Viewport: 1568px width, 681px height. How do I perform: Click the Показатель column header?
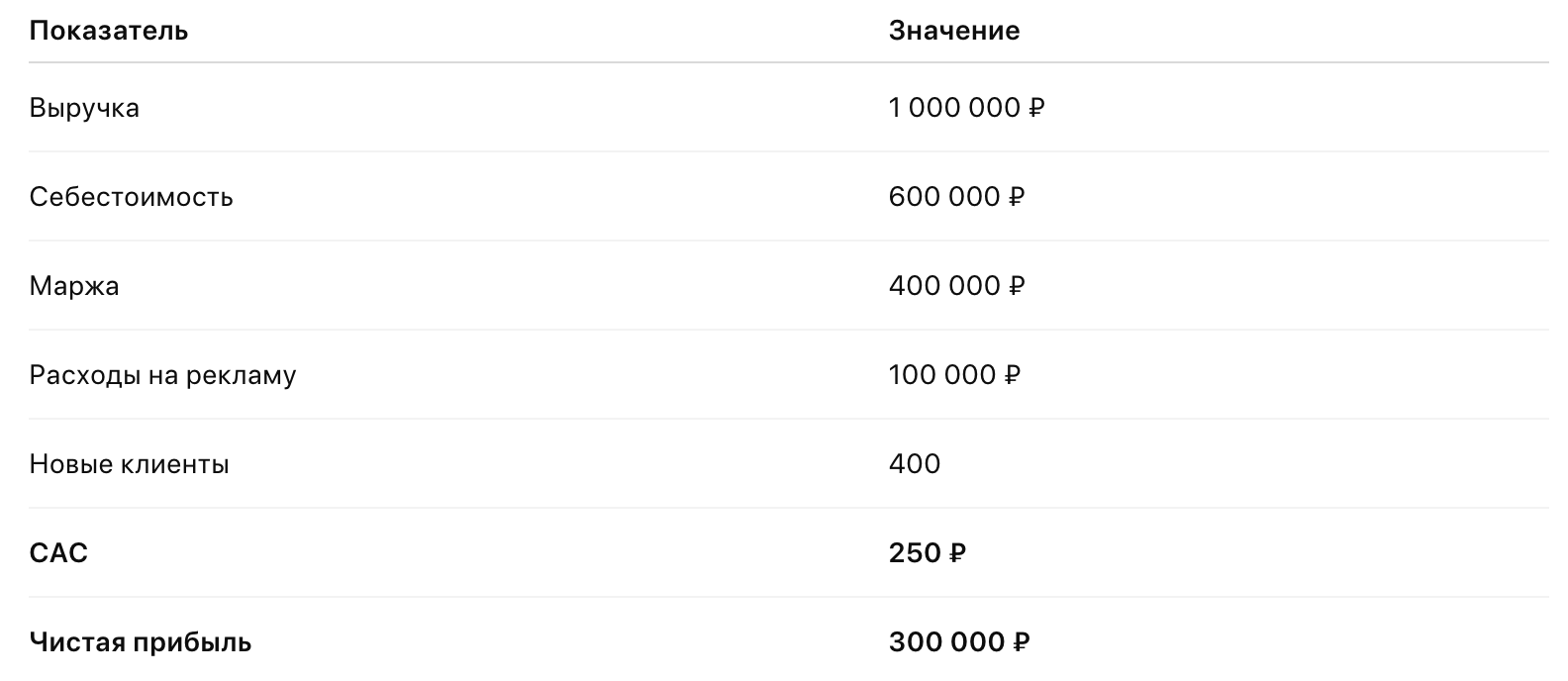point(108,31)
